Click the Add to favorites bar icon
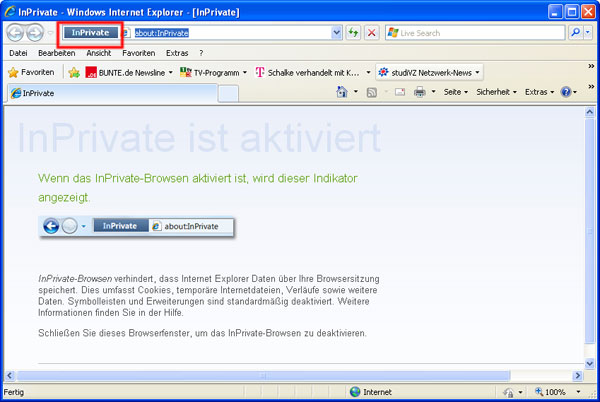Viewport: 600px width, 402px height. point(74,72)
